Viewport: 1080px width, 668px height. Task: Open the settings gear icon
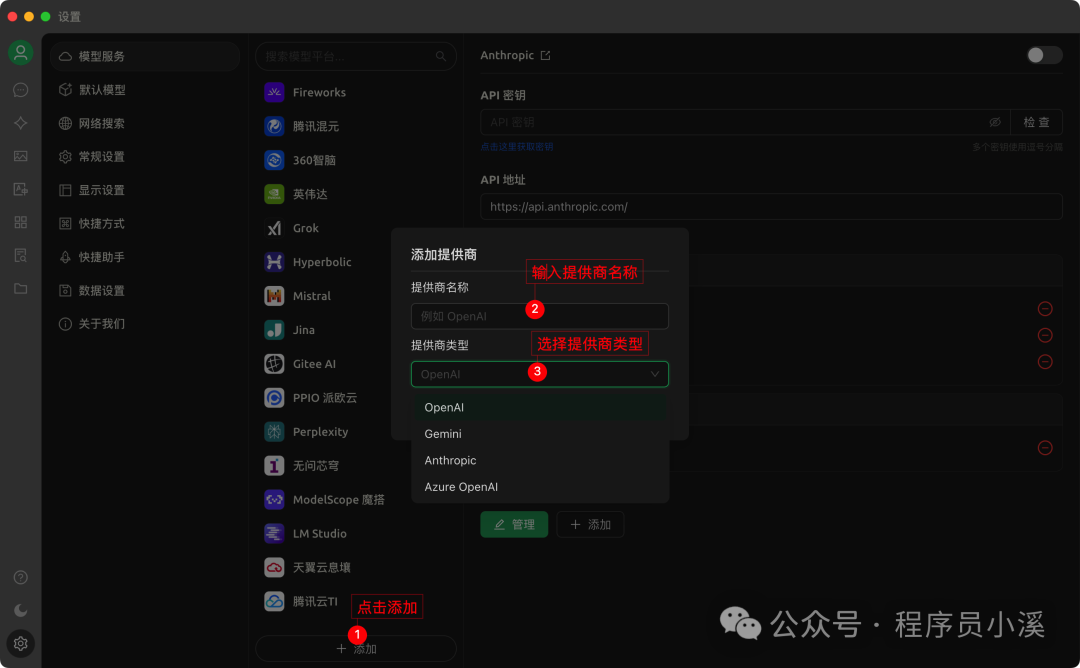coord(21,643)
